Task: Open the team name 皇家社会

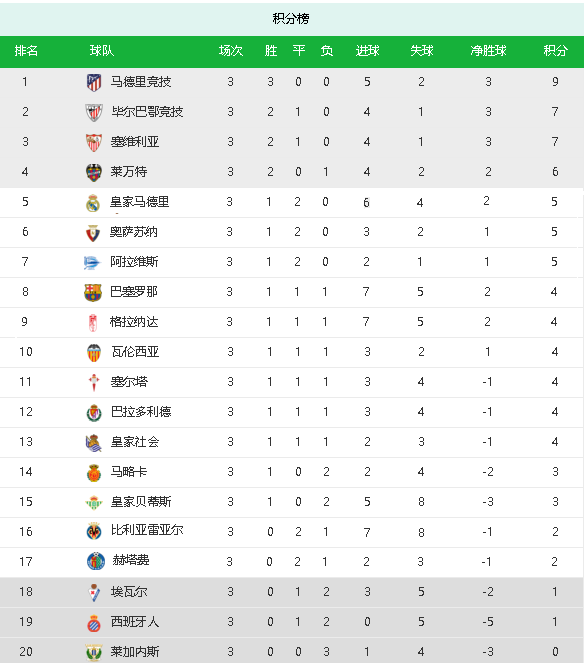Action: [134, 442]
